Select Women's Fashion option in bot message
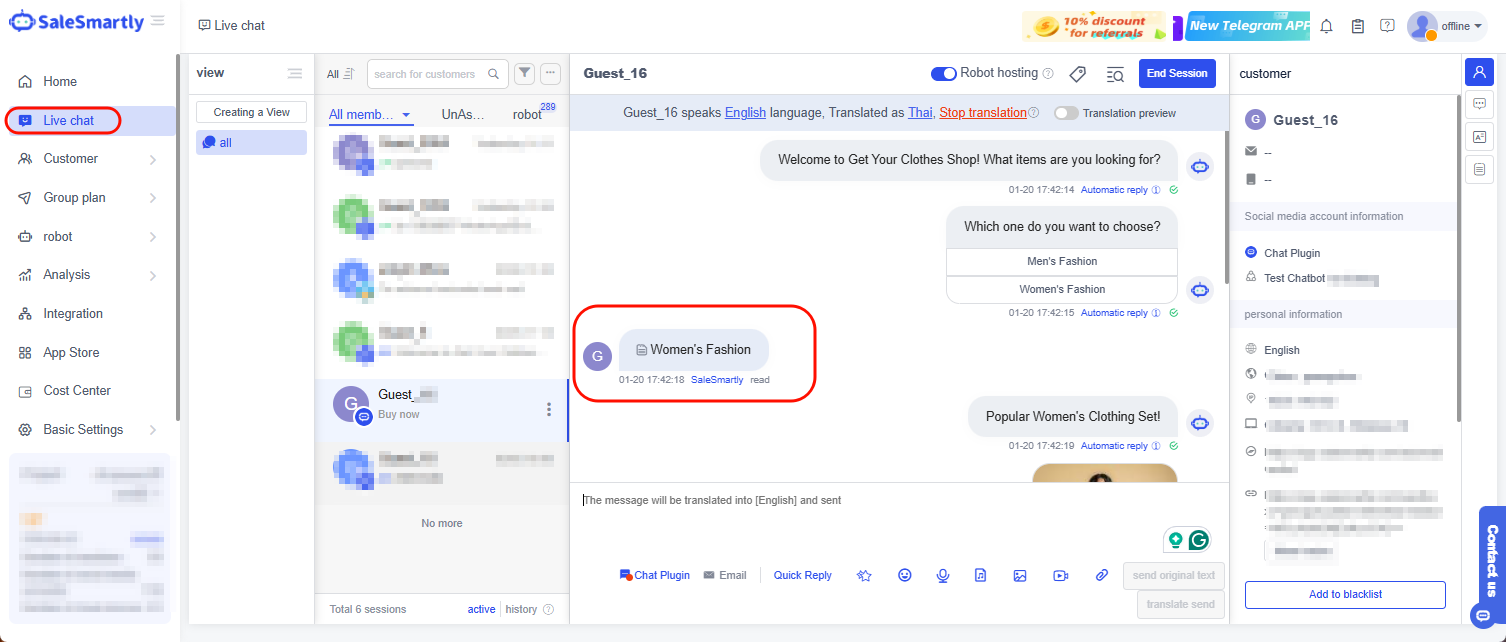Image resolution: width=1506 pixels, height=642 pixels. point(1061,289)
